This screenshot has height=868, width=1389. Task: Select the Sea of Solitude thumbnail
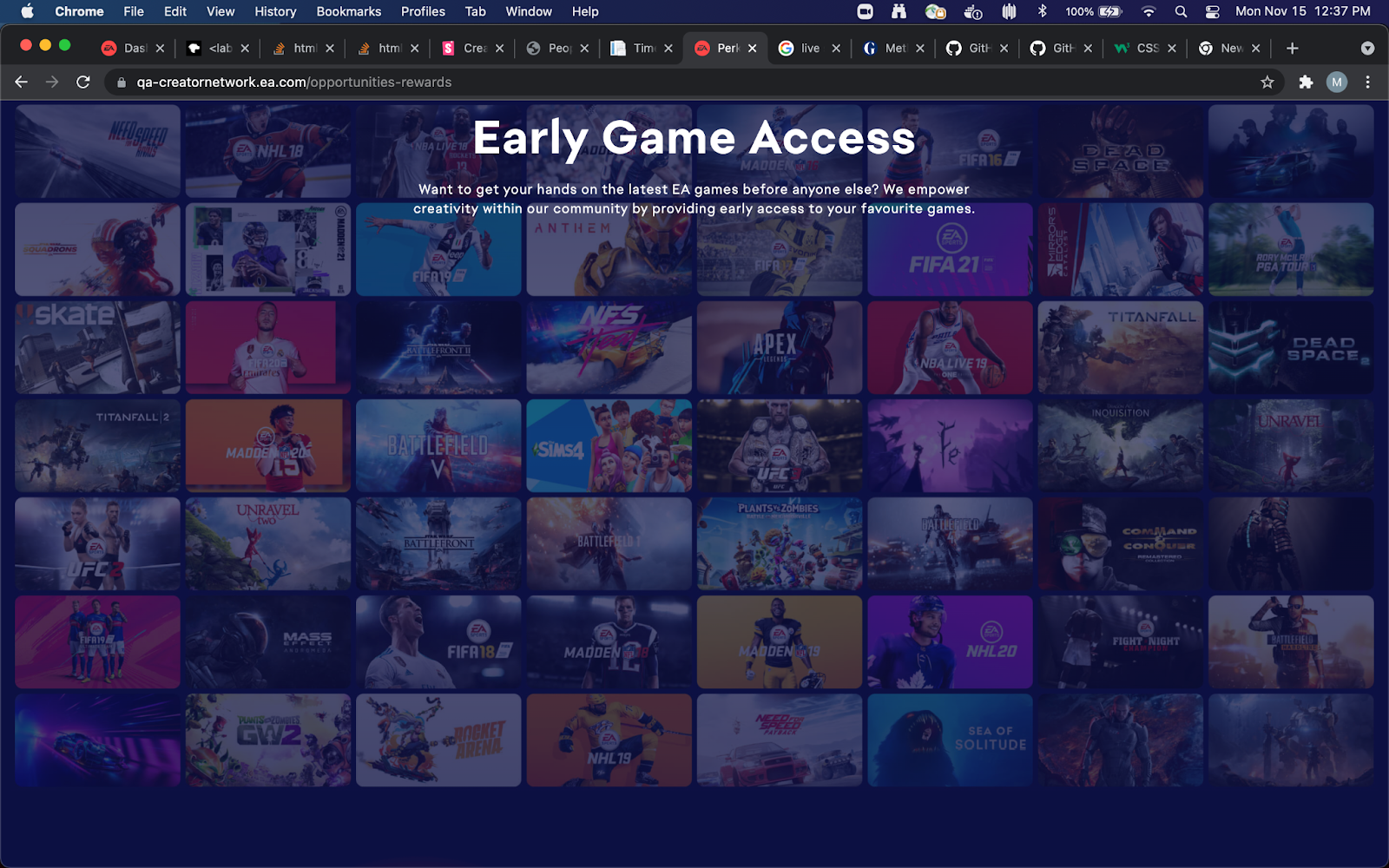(x=951, y=740)
